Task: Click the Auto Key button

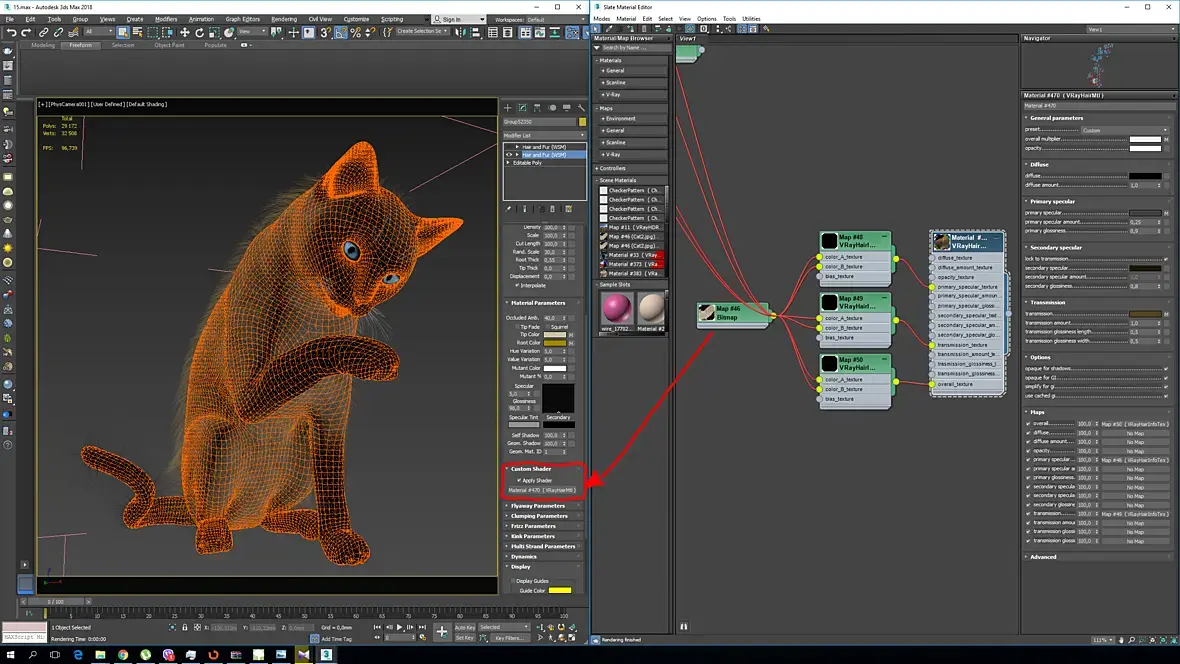Action: pos(464,628)
